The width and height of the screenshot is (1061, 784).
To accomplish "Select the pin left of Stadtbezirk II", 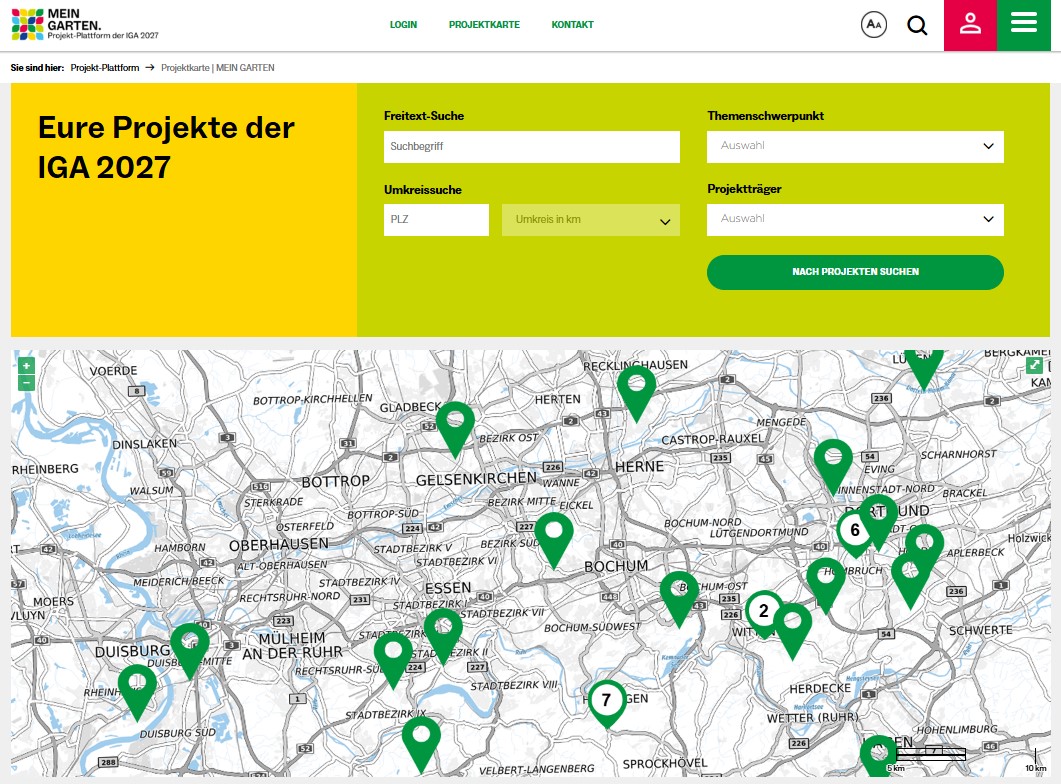I will (393, 661).
